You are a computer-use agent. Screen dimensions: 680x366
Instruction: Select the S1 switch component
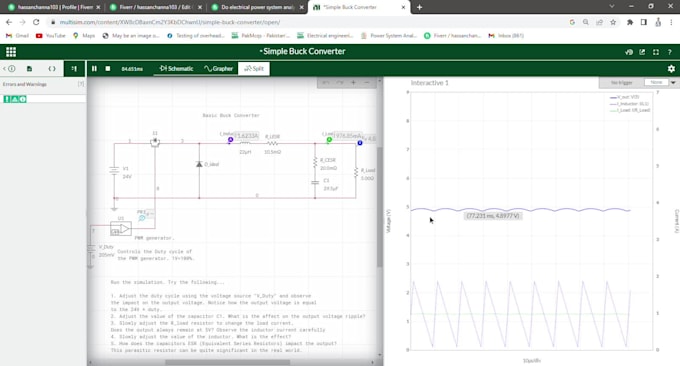pos(155,142)
